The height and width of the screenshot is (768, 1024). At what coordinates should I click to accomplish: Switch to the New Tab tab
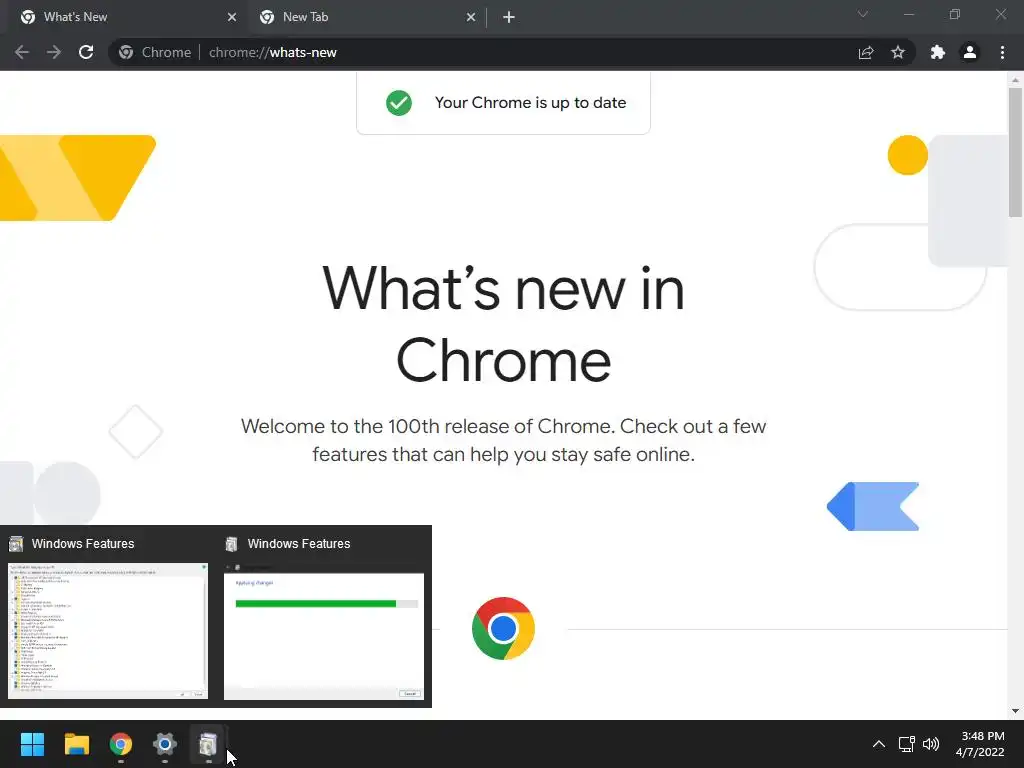(x=366, y=17)
